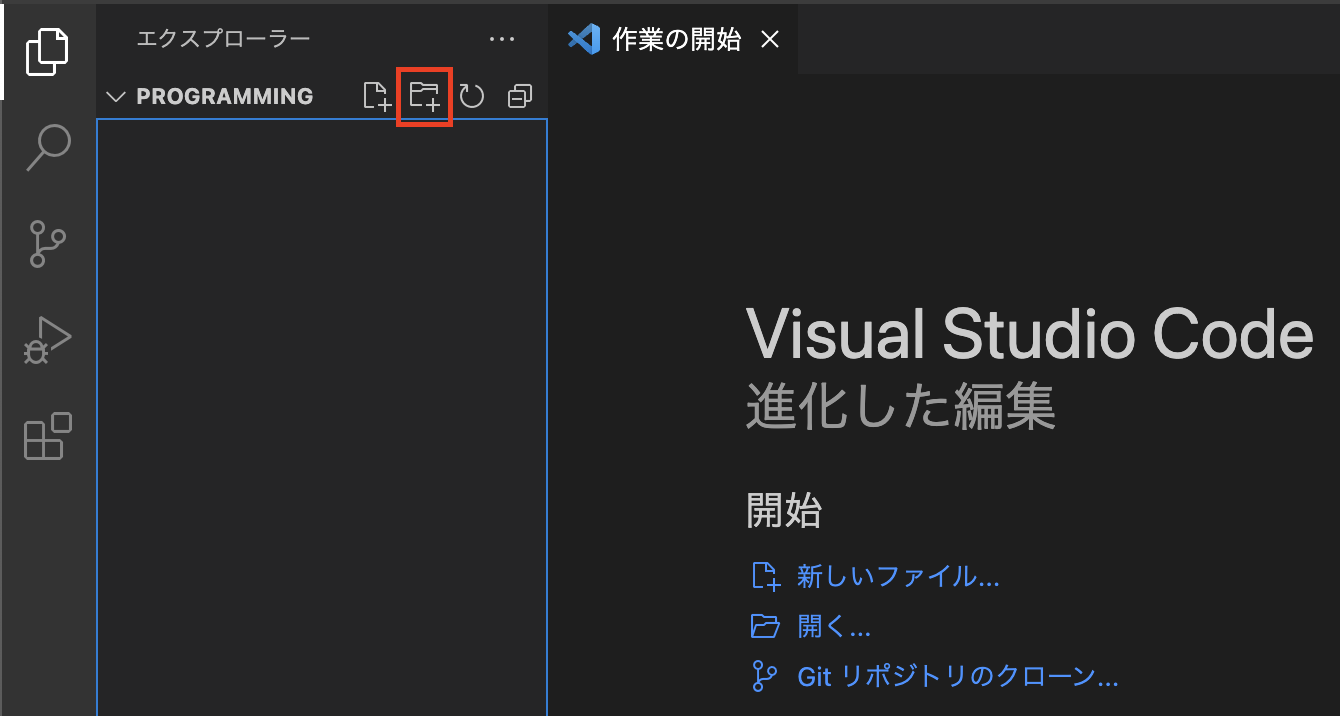The width and height of the screenshot is (1340, 716).
Task: Click the VS Code logo on the welcome tab
Action: tap(585, 39)
